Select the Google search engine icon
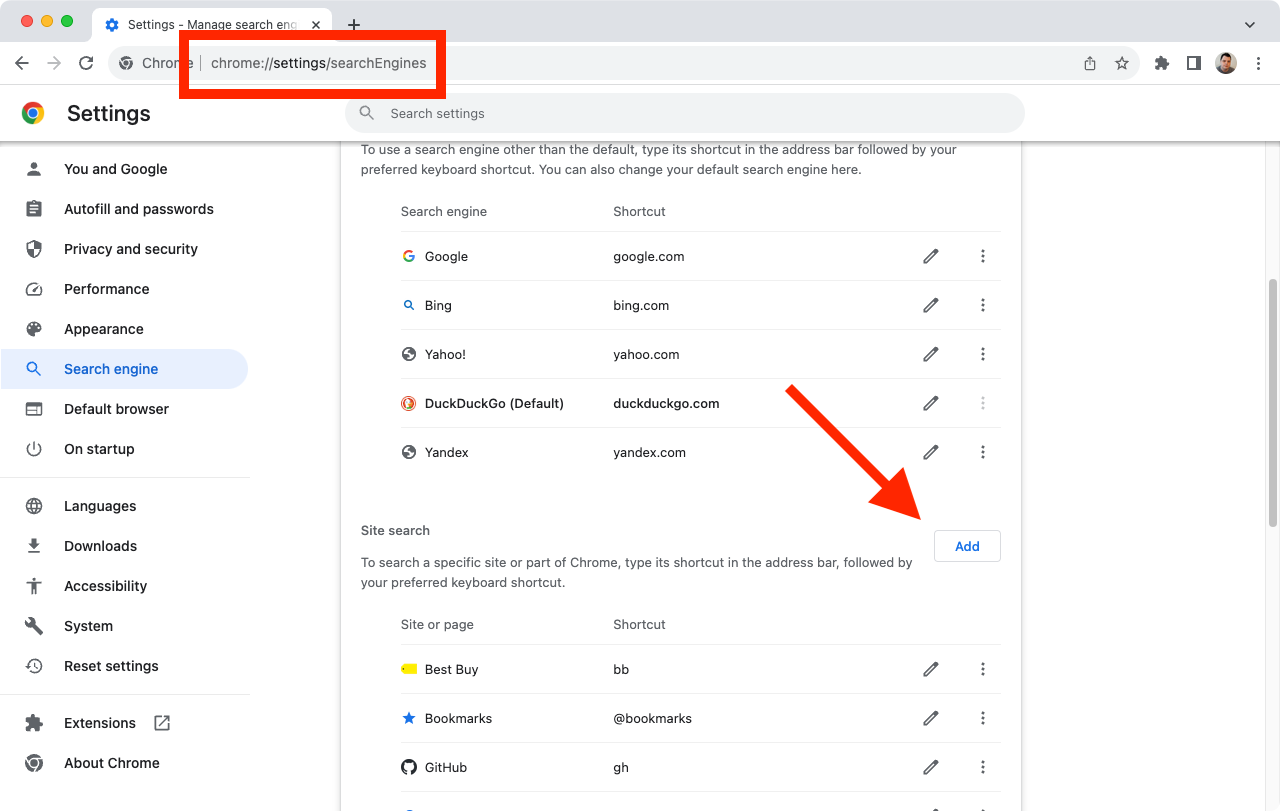 coord(409,256)
